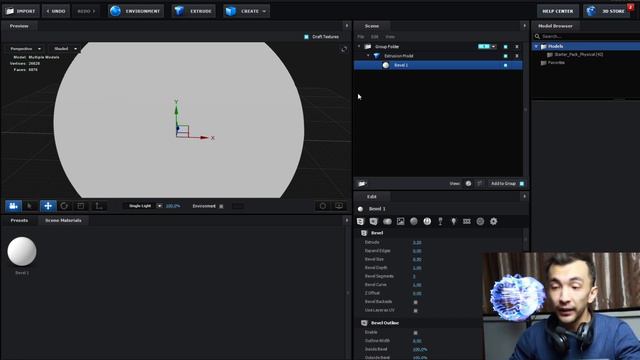Enable the Bevel Outline checkbox
640x360 pixels.
pos(416,333)
